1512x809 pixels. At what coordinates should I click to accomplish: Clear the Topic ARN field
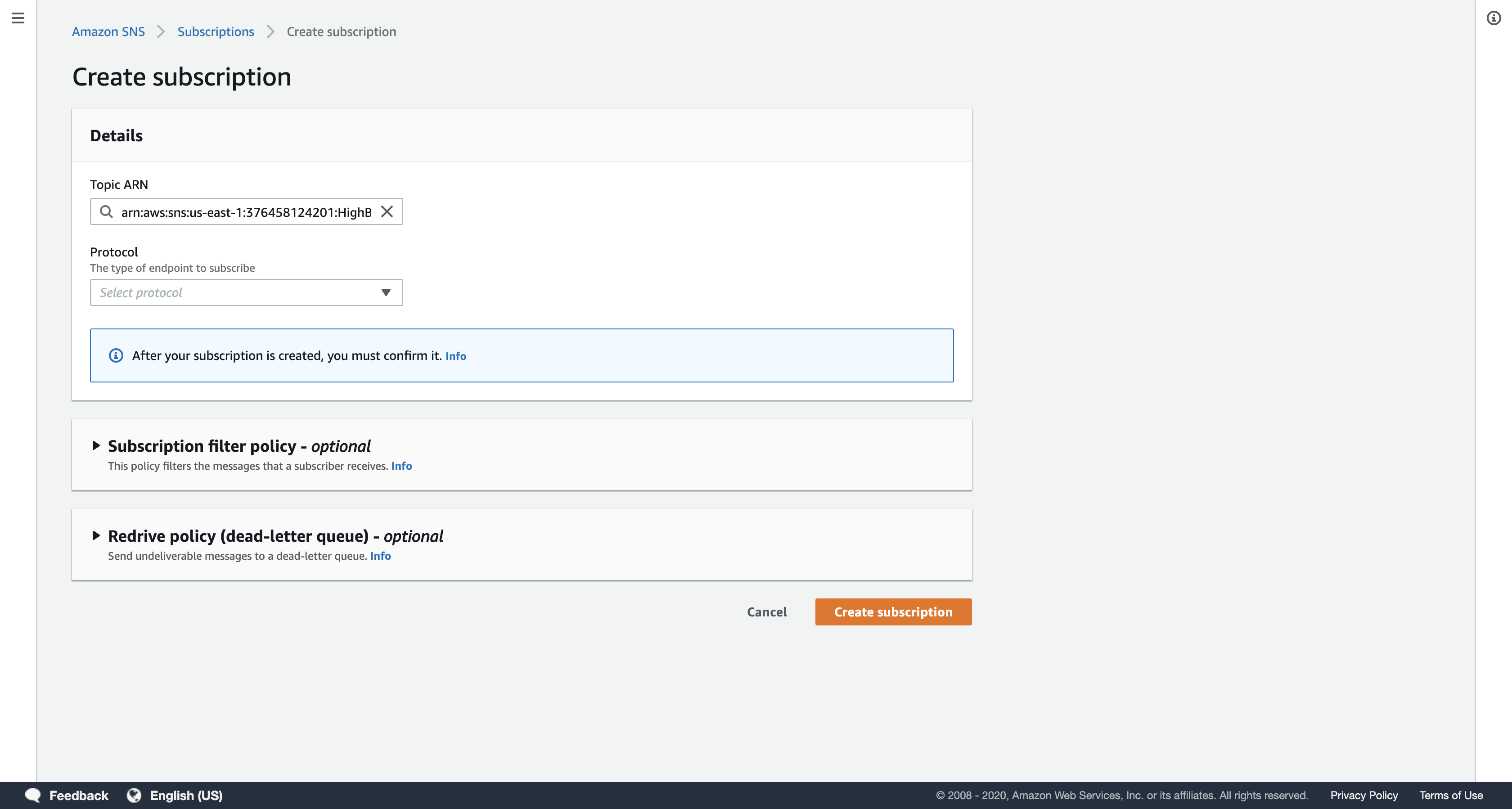pyautogui.click(x=387, y=211)
